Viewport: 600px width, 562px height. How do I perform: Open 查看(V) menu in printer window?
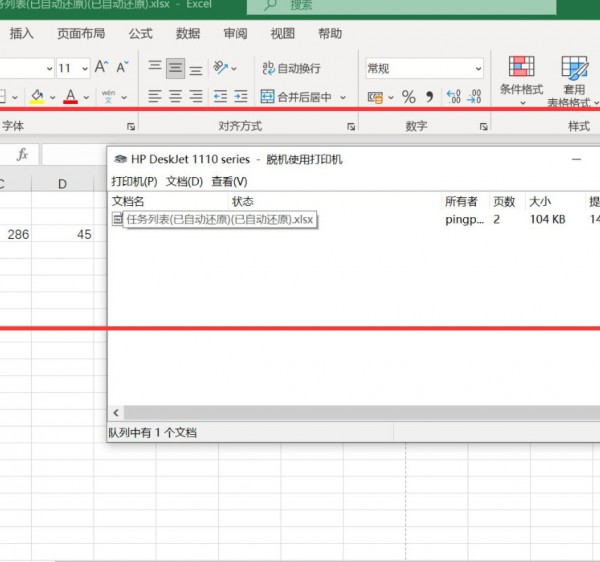coord(229,181)
